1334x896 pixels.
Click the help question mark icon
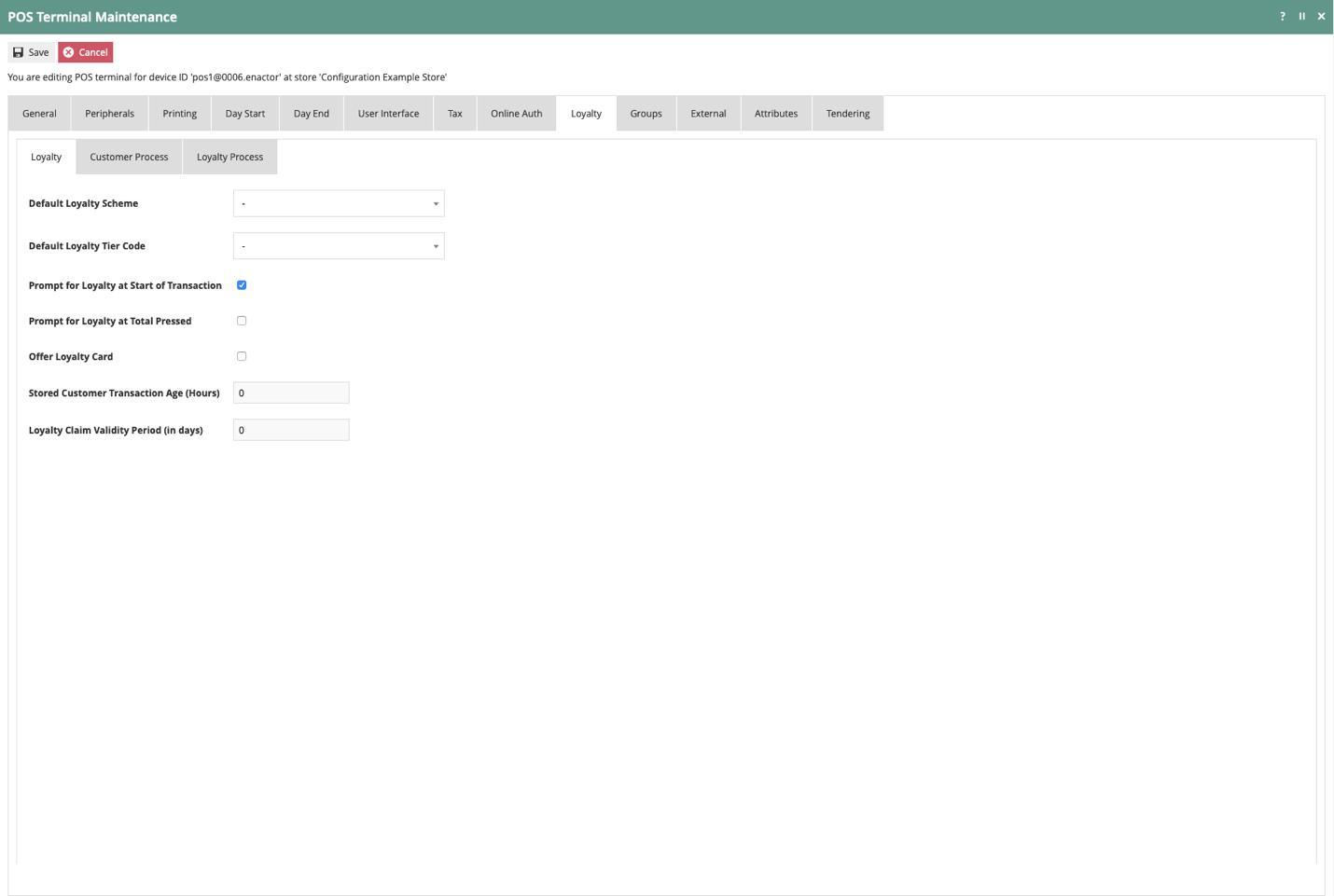[1283, 16]
